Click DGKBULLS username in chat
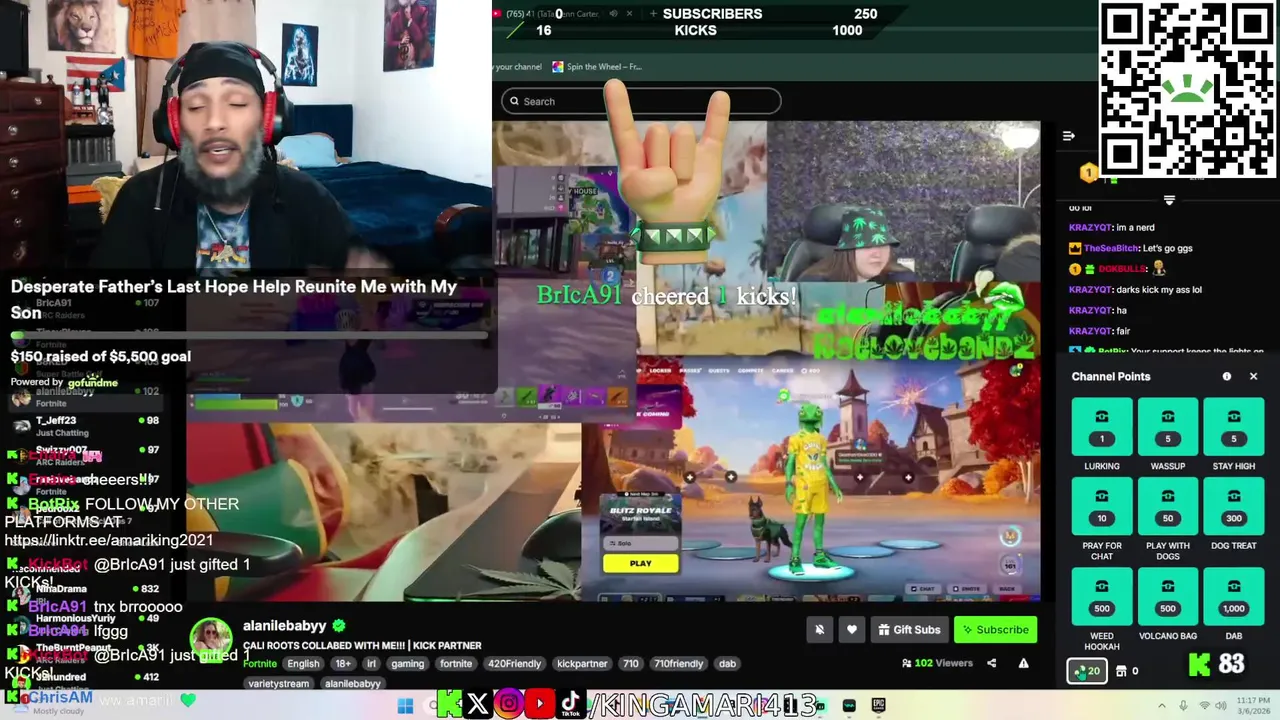 1122,269
